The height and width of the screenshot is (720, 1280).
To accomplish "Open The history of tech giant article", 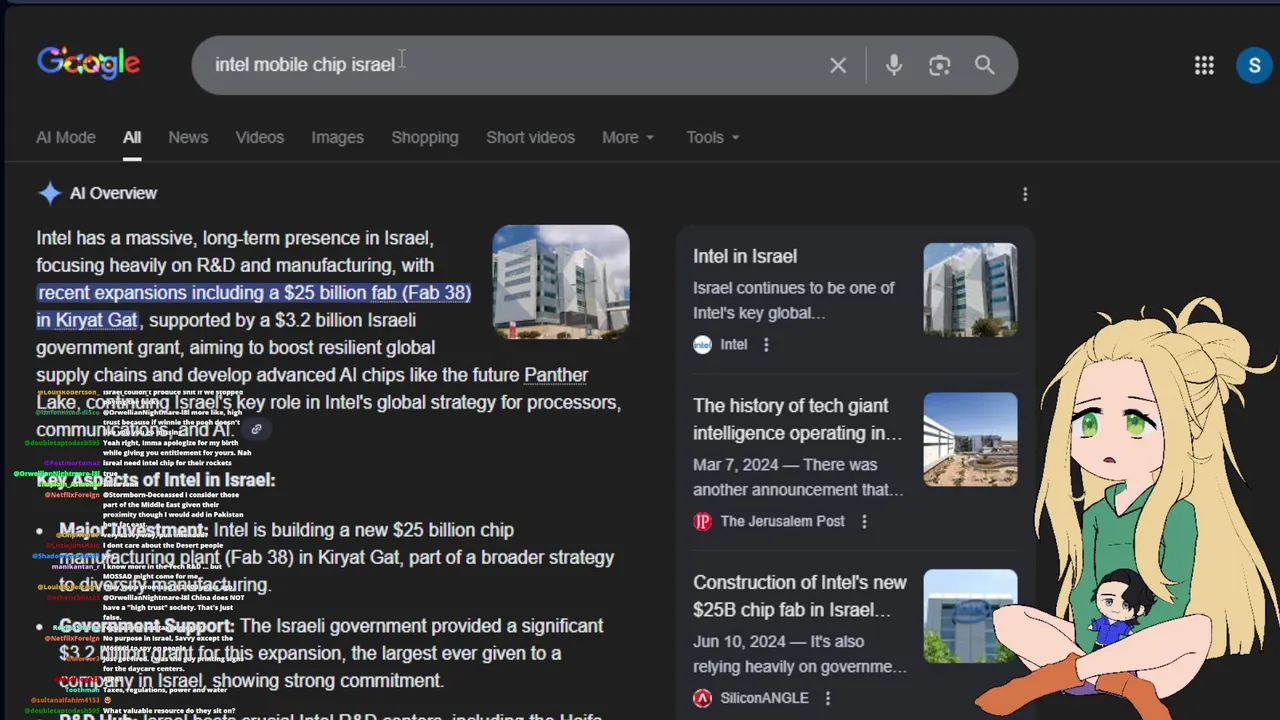I will [x=797, y=419].
